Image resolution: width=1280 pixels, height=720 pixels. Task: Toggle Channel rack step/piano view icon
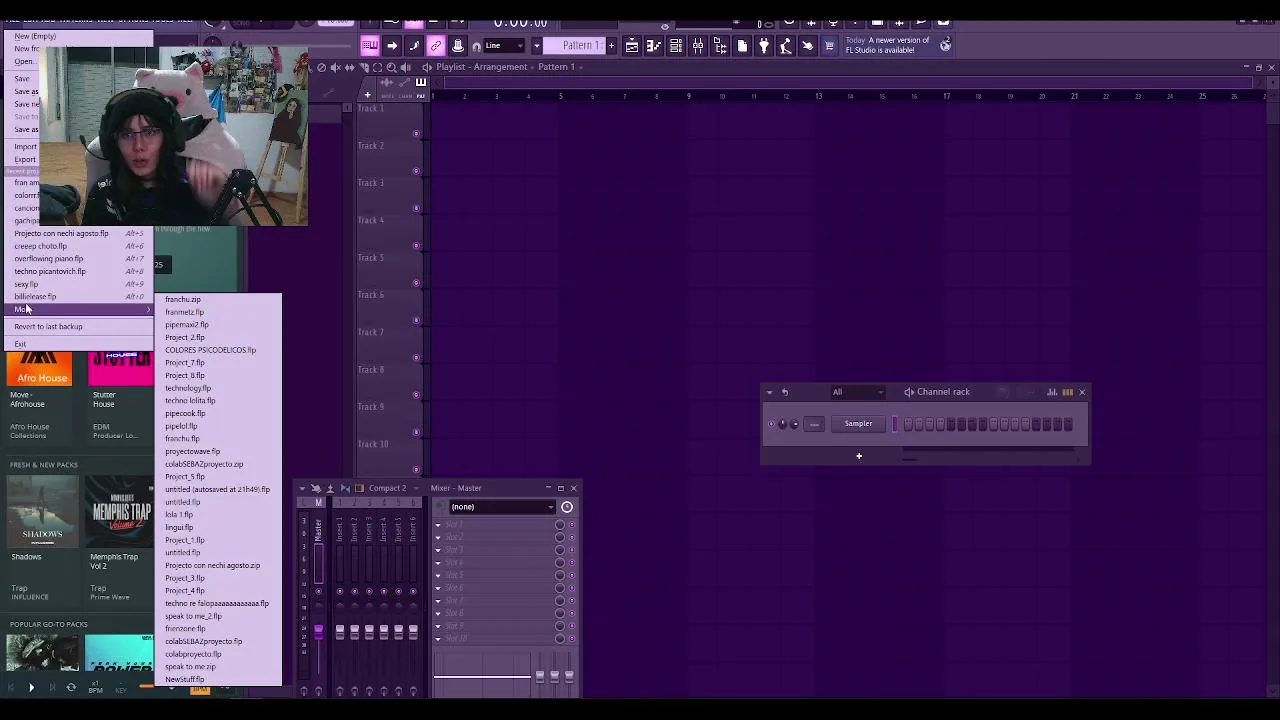(x=1067, y=392)
